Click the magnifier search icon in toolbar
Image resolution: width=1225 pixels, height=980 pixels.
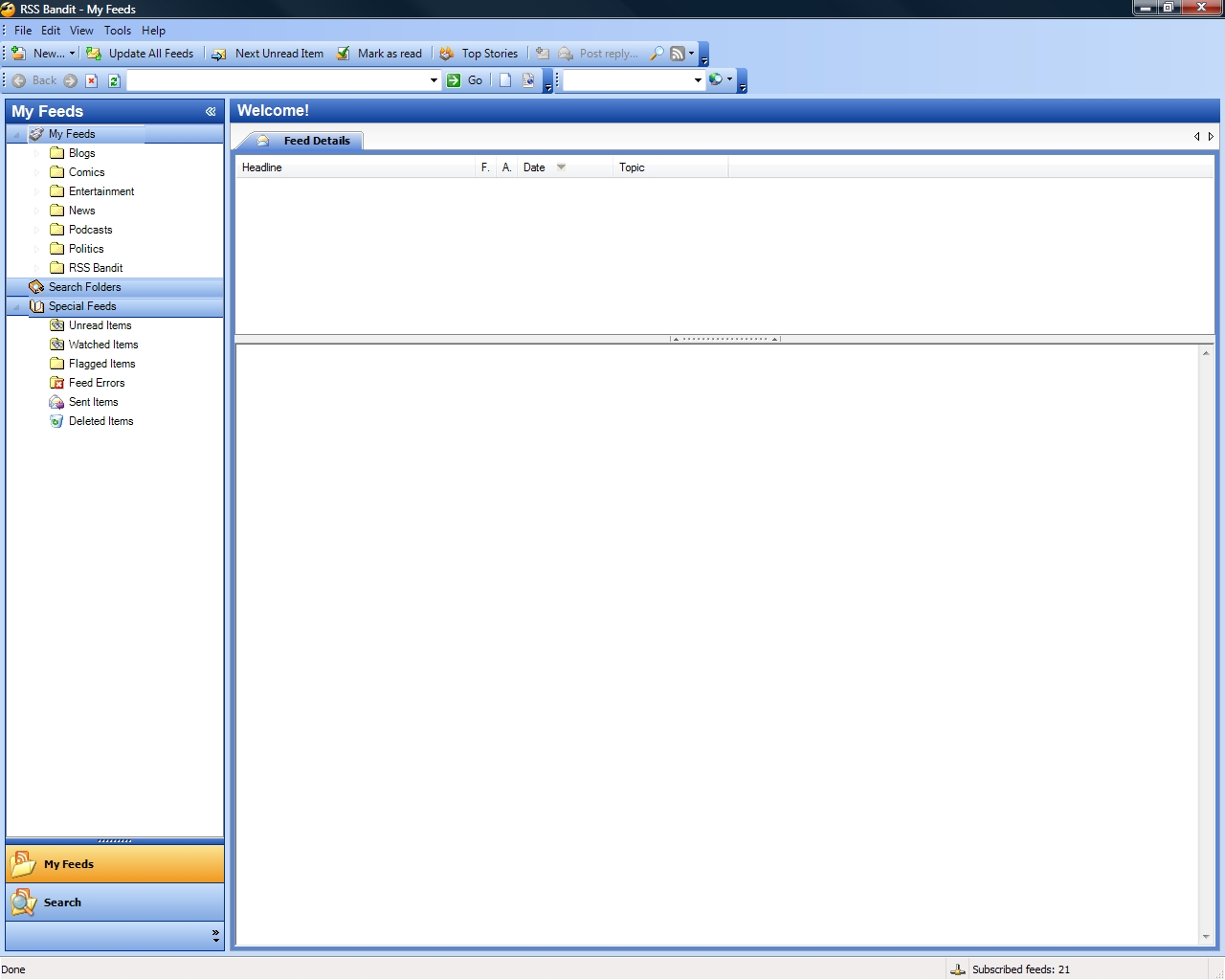(657, 54)
